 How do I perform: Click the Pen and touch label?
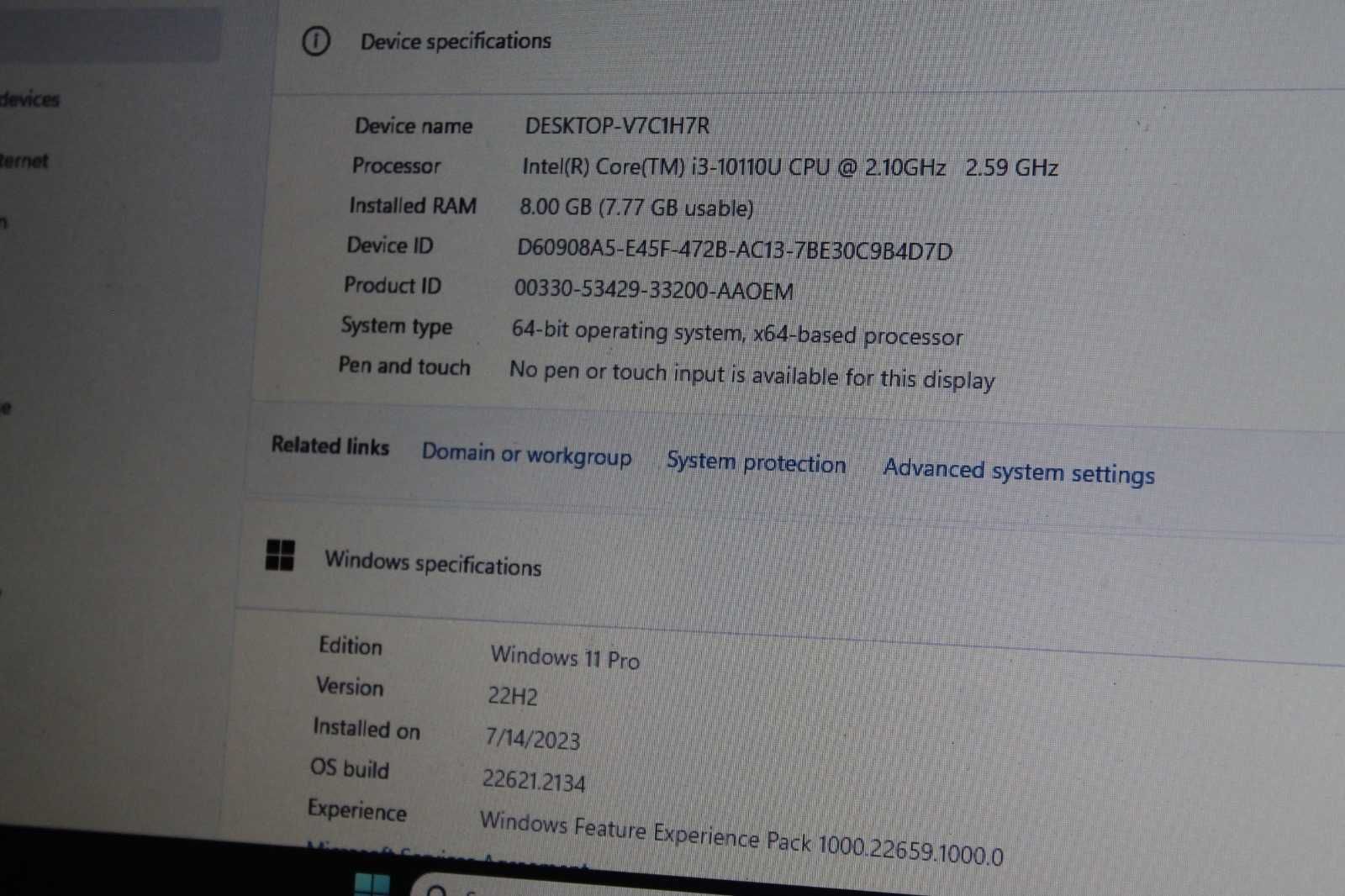[403, 366]
